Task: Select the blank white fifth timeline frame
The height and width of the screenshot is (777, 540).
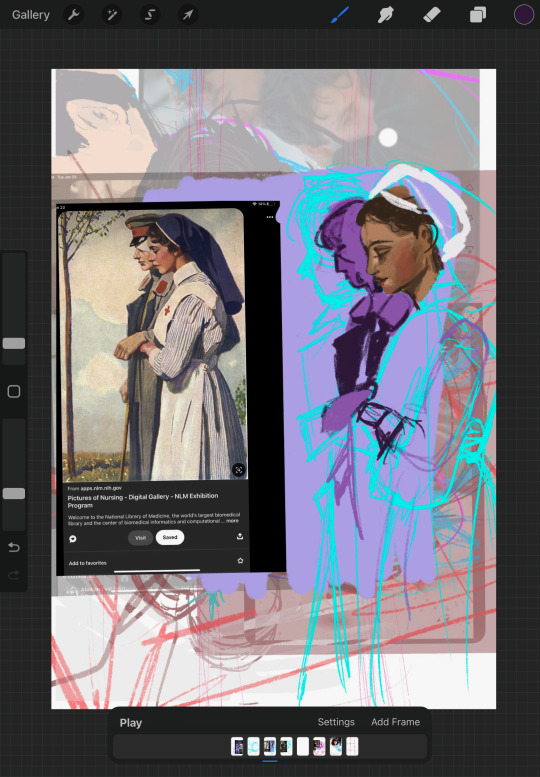Action: pos(303,746)
